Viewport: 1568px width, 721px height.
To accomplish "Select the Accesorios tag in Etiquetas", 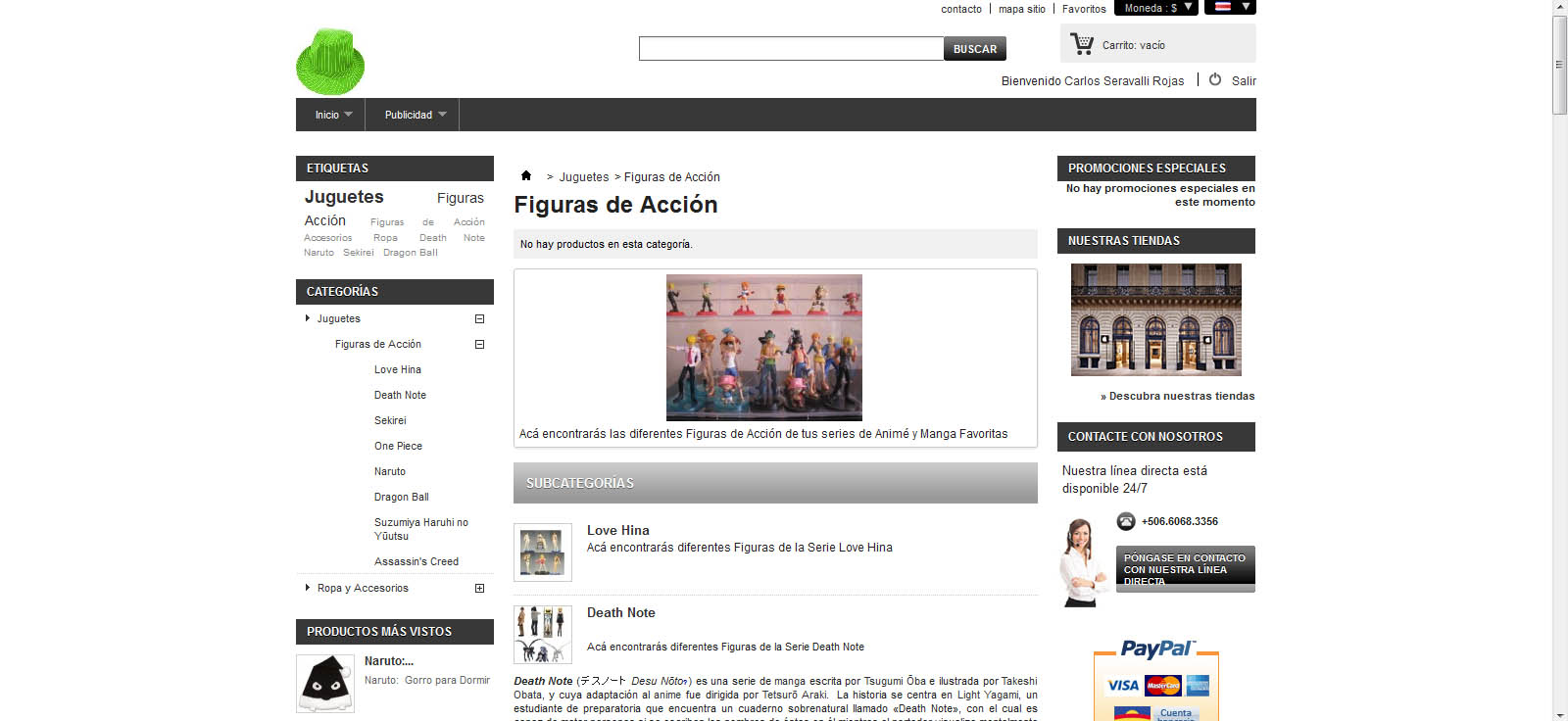I will (327, 238).
